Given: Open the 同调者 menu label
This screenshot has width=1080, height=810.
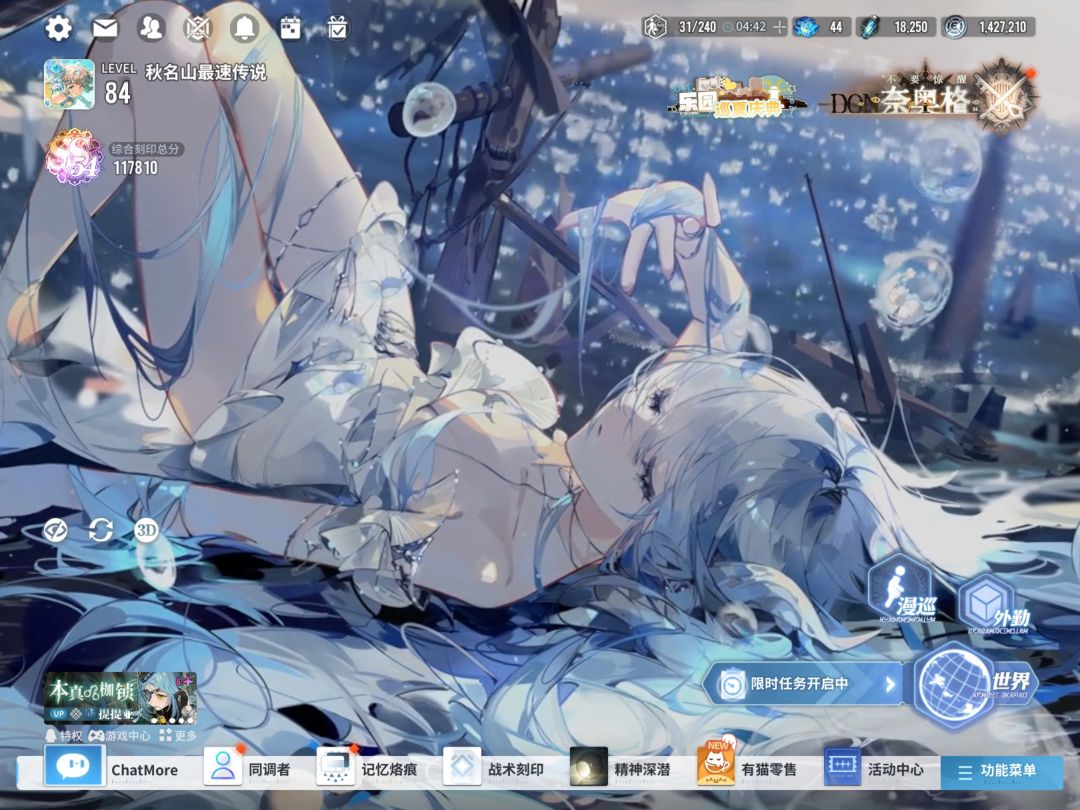Looking at the screenshot, I should (x=269, y=769).
